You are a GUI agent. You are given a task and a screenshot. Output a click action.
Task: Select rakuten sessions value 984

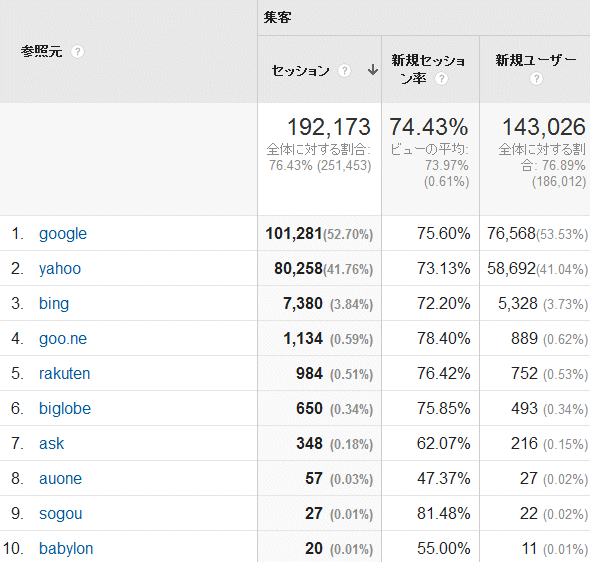309,374
